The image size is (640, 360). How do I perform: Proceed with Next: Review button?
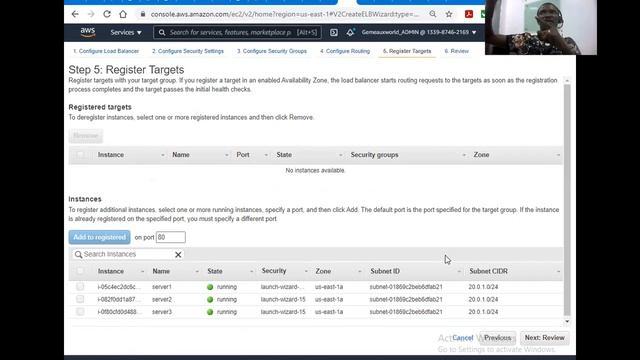tap(544, 338)
